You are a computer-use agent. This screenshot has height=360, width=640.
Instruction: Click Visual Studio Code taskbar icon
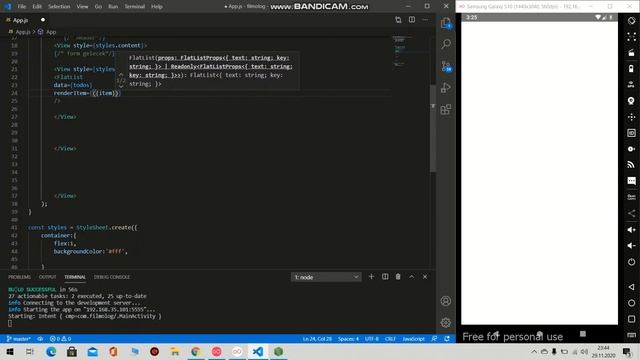pyautogui.click(x=258, y=351)
